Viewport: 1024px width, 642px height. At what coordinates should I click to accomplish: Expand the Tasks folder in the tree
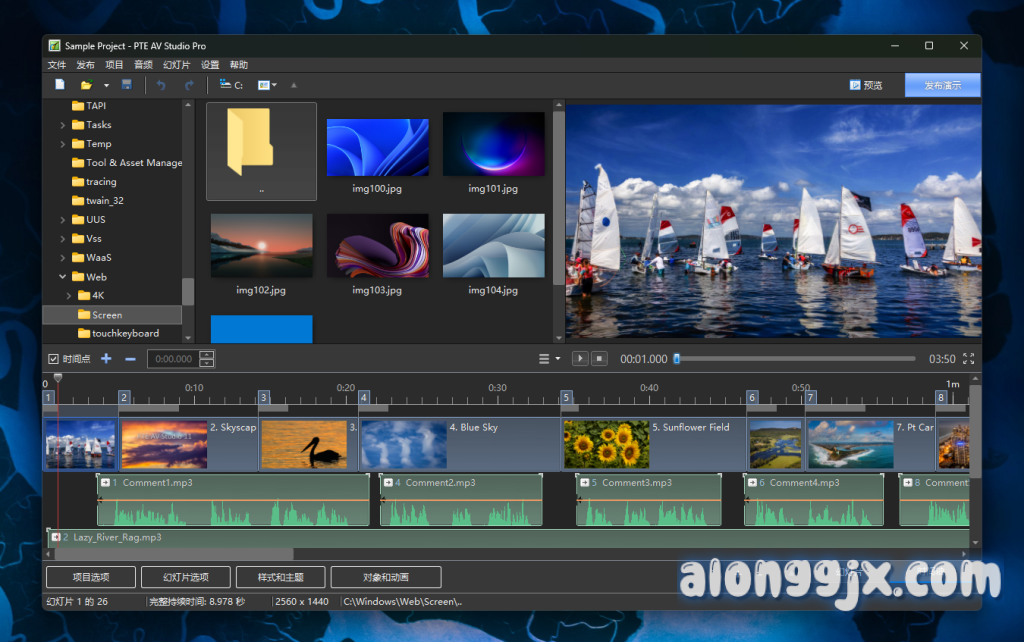63,125
